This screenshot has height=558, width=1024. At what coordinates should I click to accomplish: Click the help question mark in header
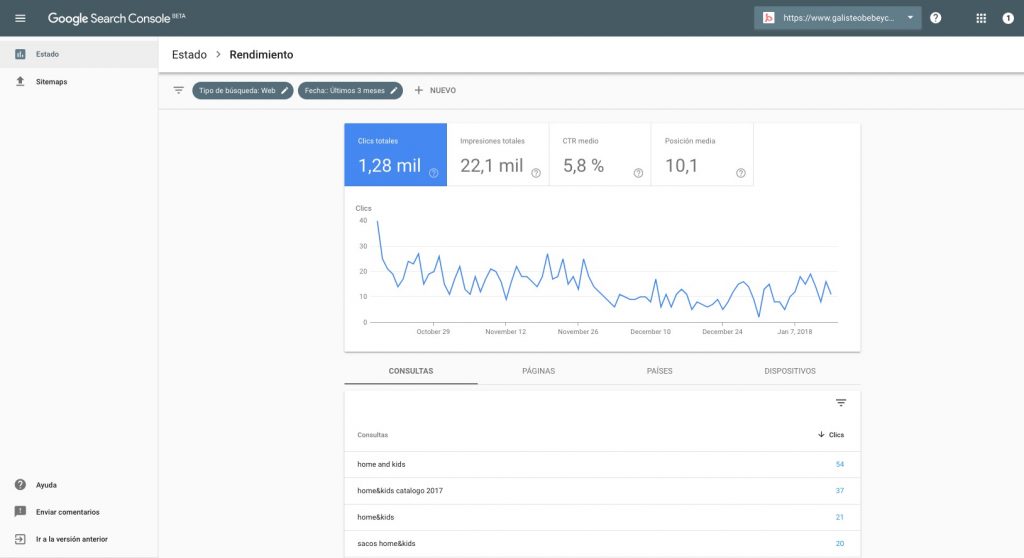click(x=935, y=18)
